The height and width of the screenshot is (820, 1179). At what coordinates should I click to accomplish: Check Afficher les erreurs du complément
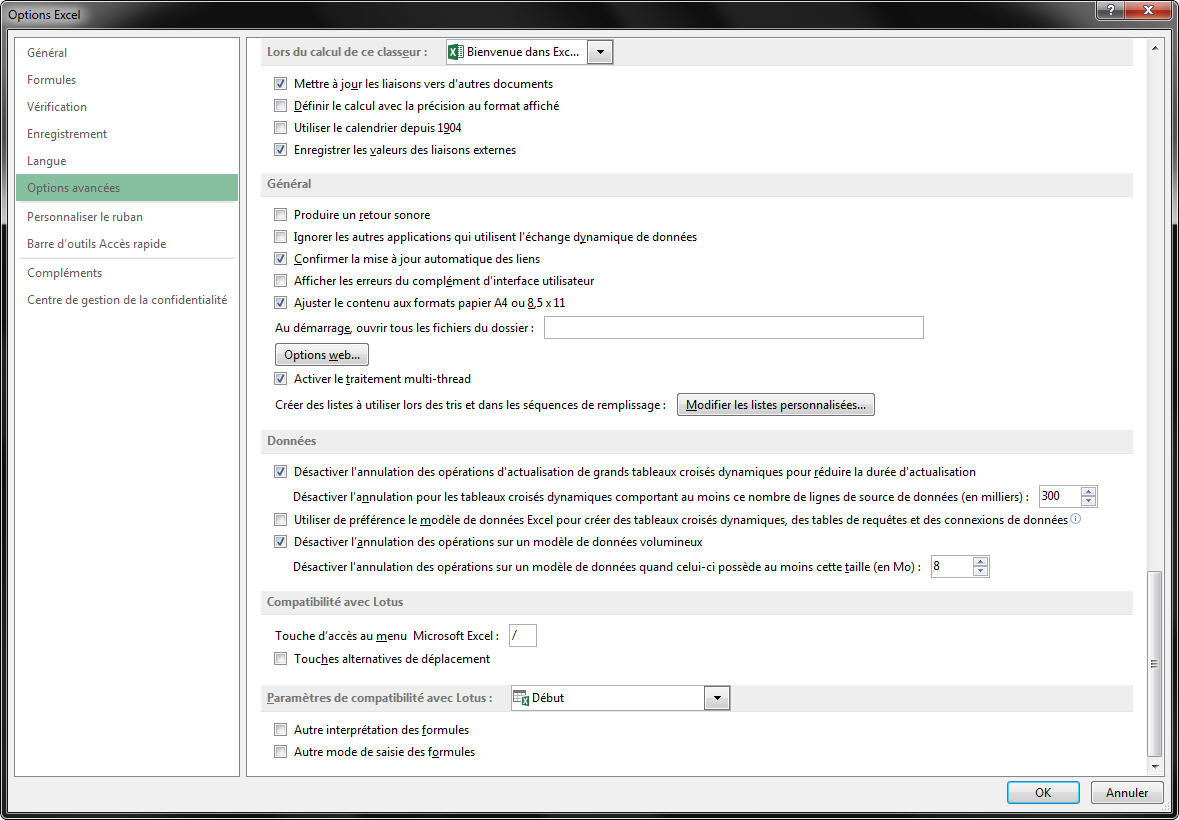tap(280, 281)
